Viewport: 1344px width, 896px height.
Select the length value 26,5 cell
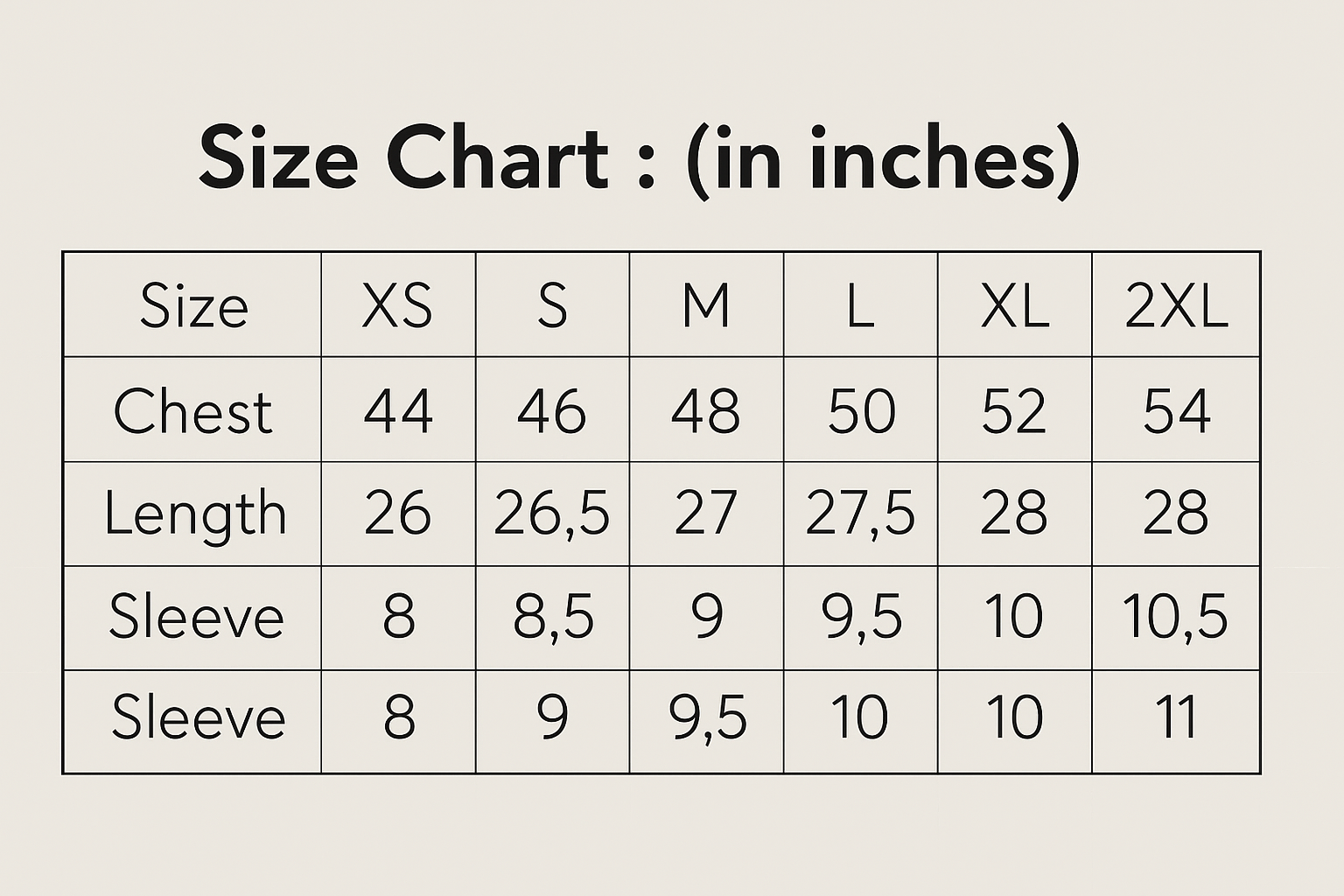tap(552, 514)
